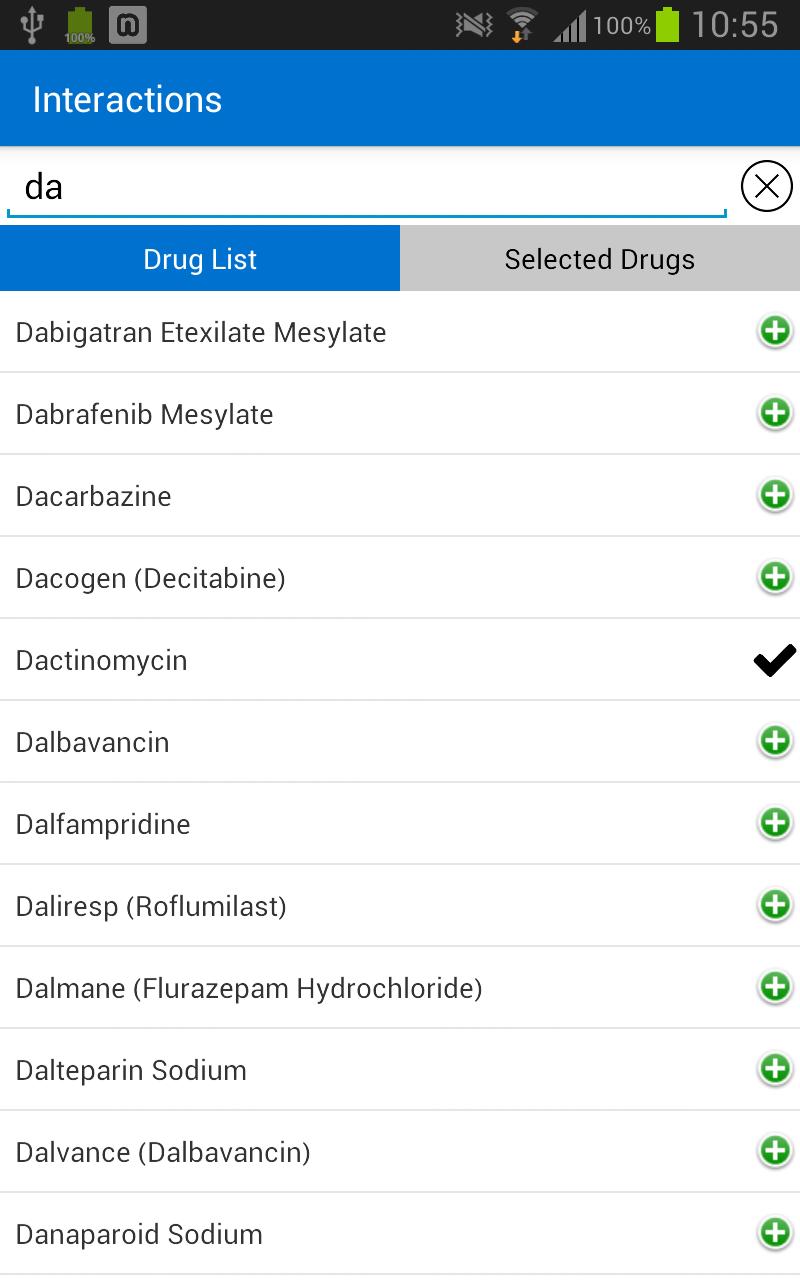Toggle selection for Dalmane (Flurazepam Hydrochloride)
The width and height of the screenshot is (800, 1280).
pos(775,987)
